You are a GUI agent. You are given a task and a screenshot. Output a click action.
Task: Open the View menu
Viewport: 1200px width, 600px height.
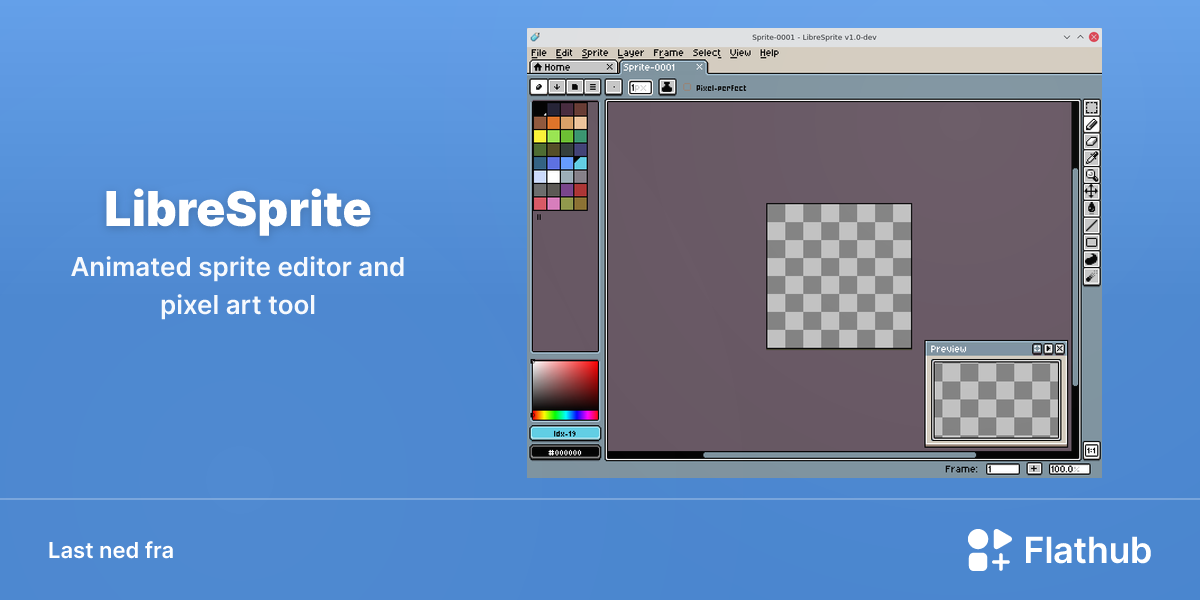(740, 53)
